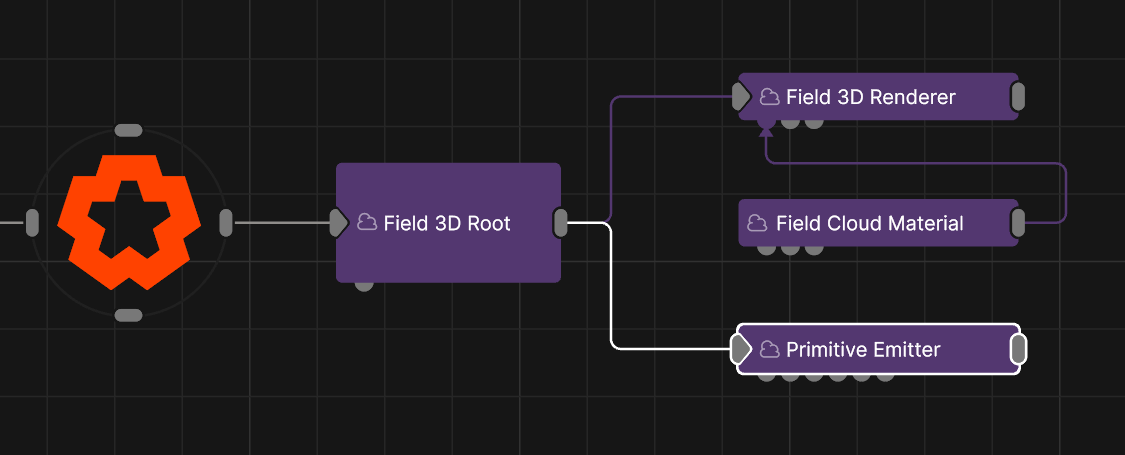Click the output port of Field 3D Root
The width and height of the screenshot is (1125, 455).
pos(561,223)
